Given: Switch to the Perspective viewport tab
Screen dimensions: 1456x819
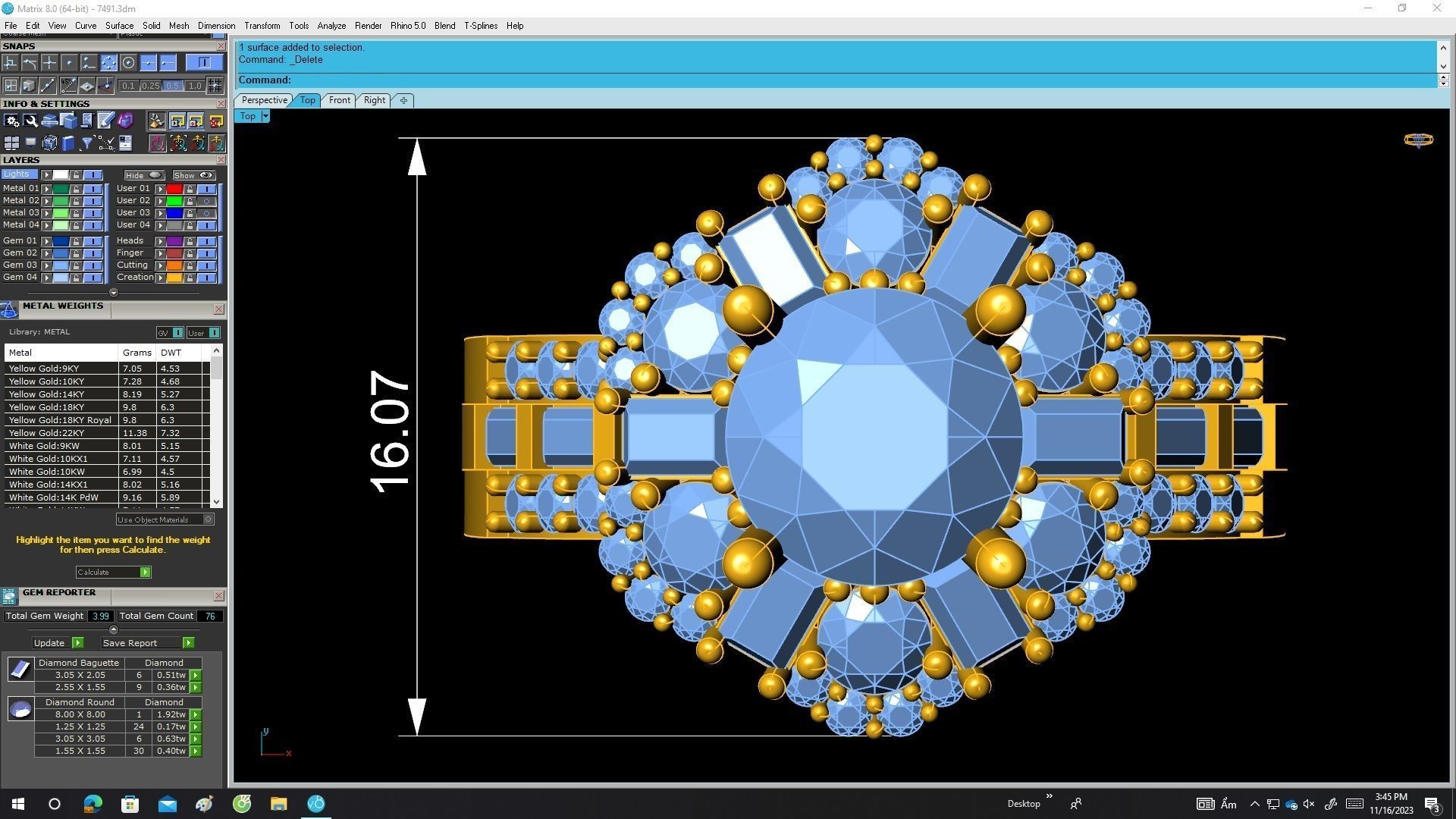Looking at the screenshot, I should click(x=264, y=100).
